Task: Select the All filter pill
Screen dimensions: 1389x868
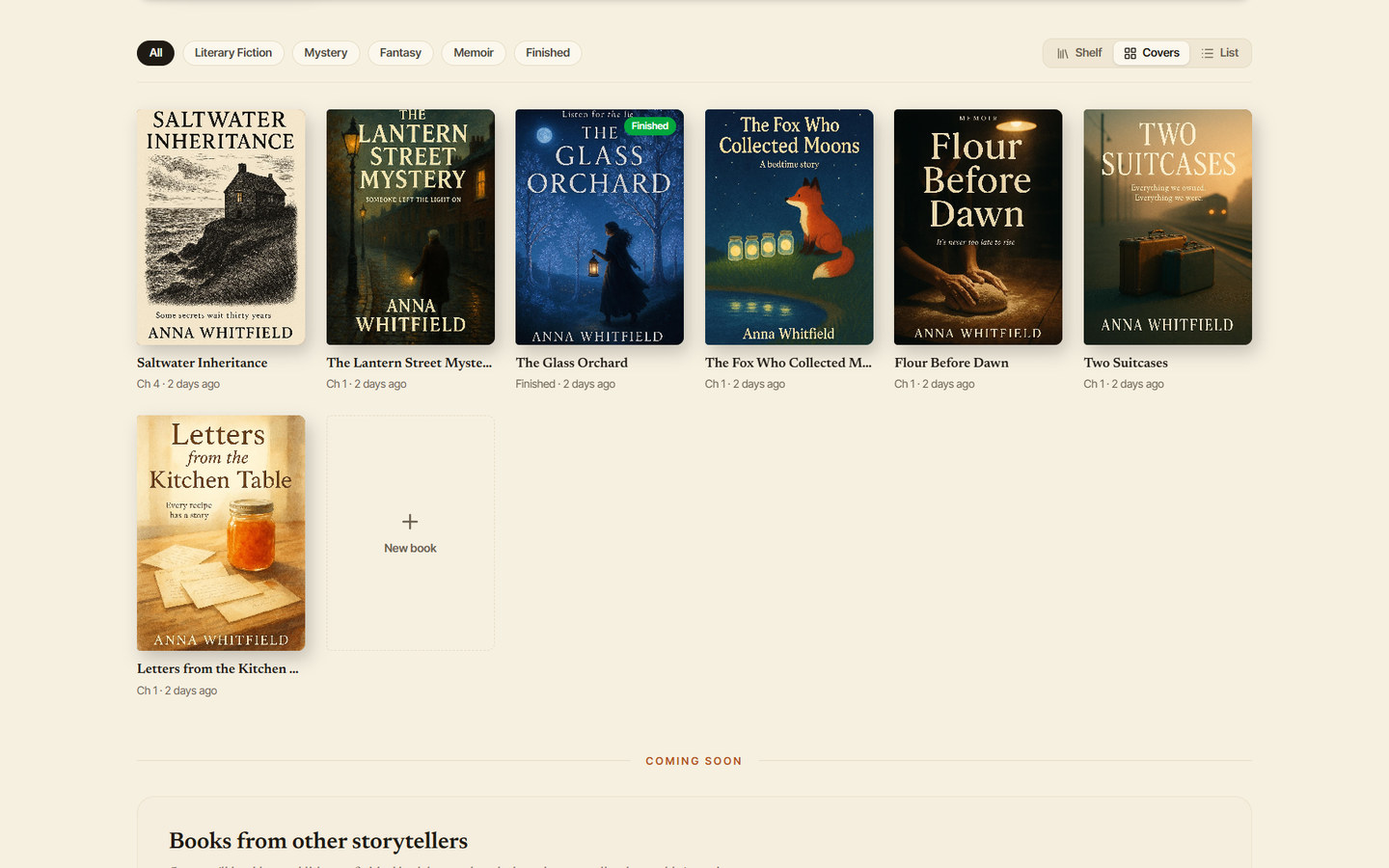Action: click(x=155, y=53)
